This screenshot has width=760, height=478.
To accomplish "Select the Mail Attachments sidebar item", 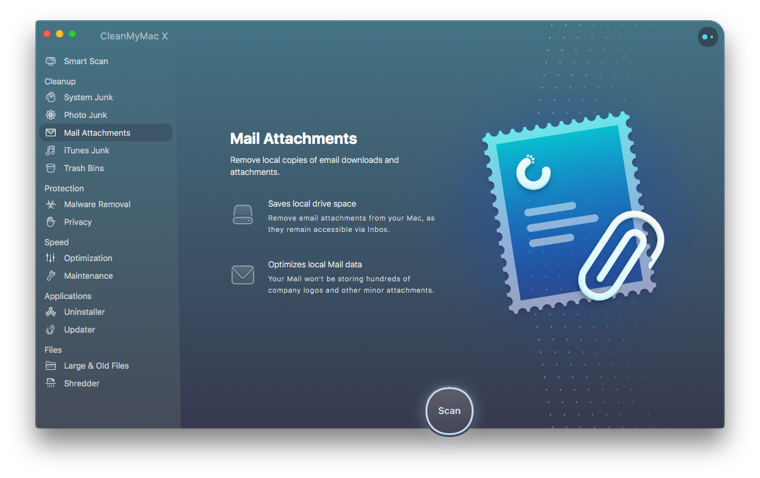I will tap(106, 132).
